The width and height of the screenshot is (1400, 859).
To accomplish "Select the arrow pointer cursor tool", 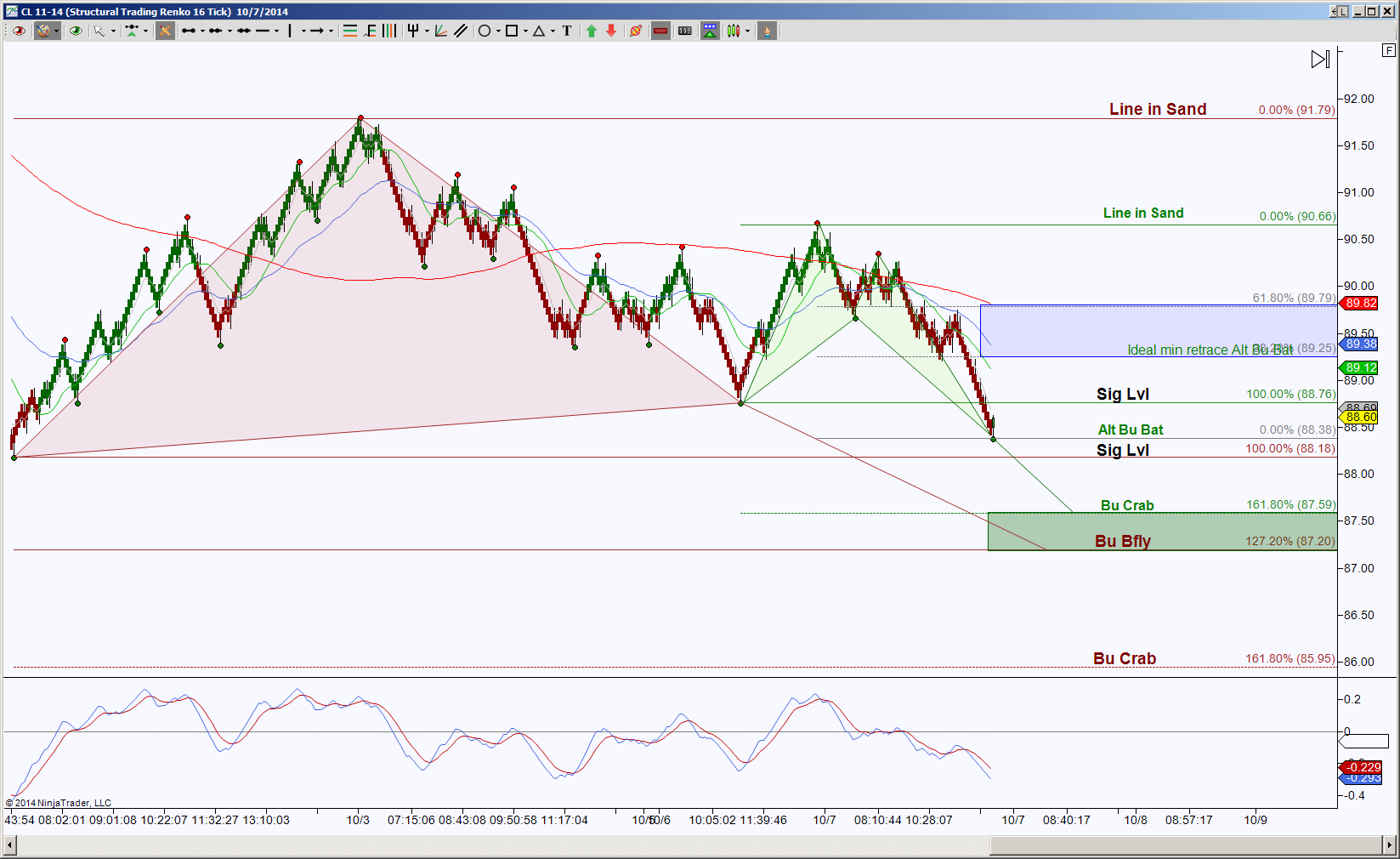I will 99,31.
